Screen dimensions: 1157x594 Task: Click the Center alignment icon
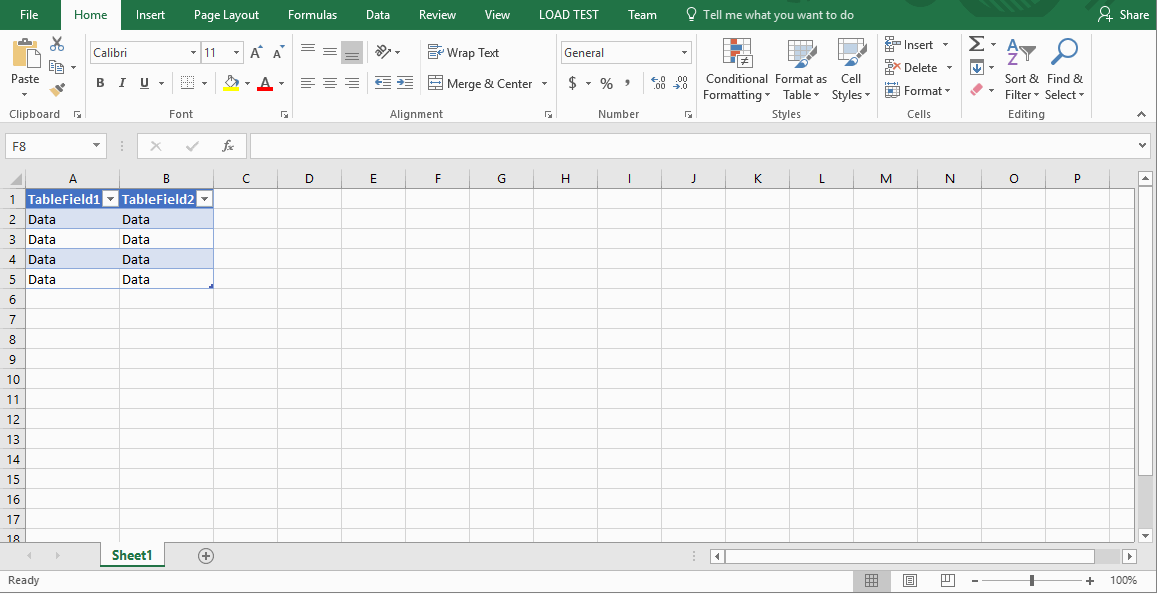[x=330, y=83]
